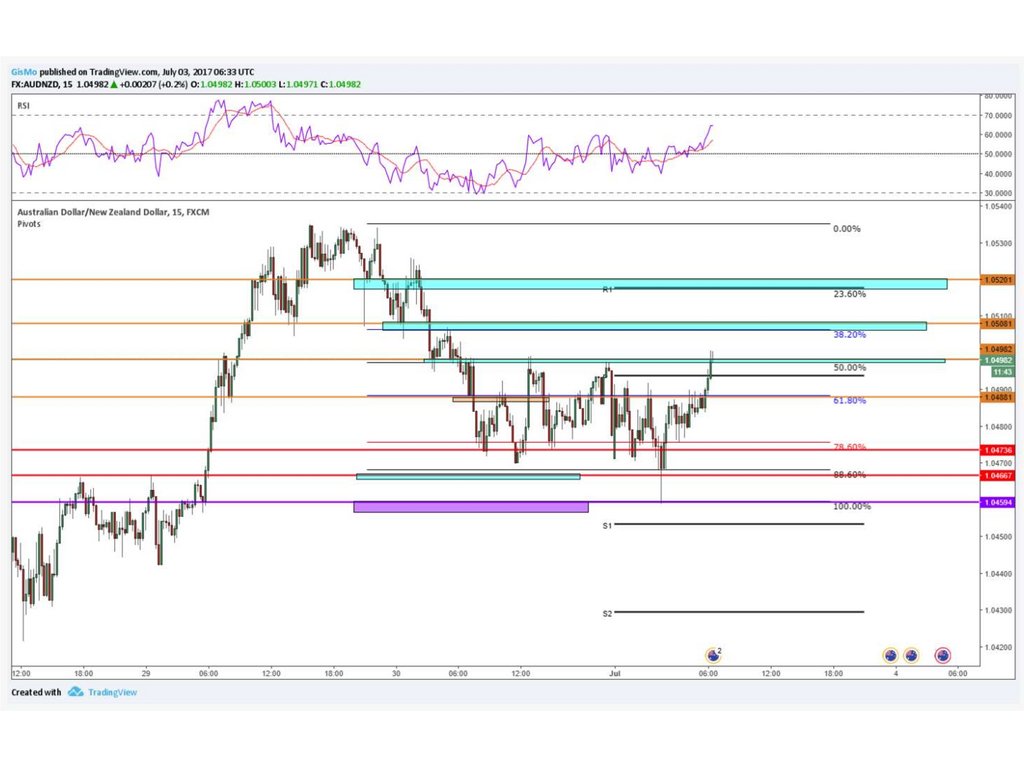
Task: Click the 1.04736 red price label
Action: tap(996, 450)
